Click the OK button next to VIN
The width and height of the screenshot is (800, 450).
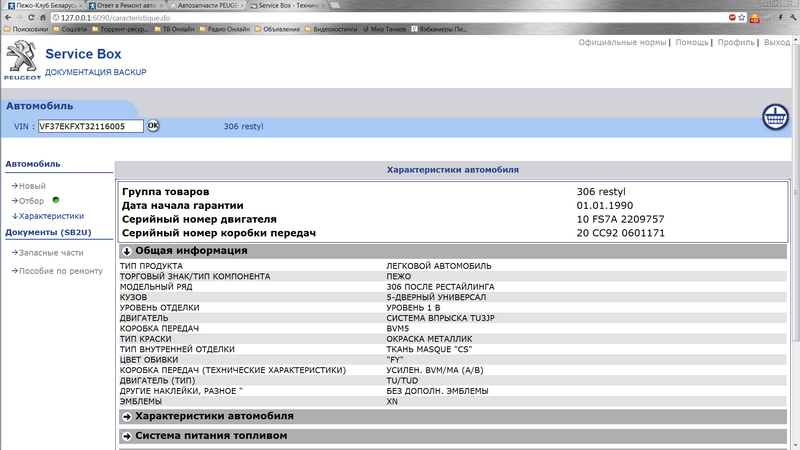click(153, 126)
